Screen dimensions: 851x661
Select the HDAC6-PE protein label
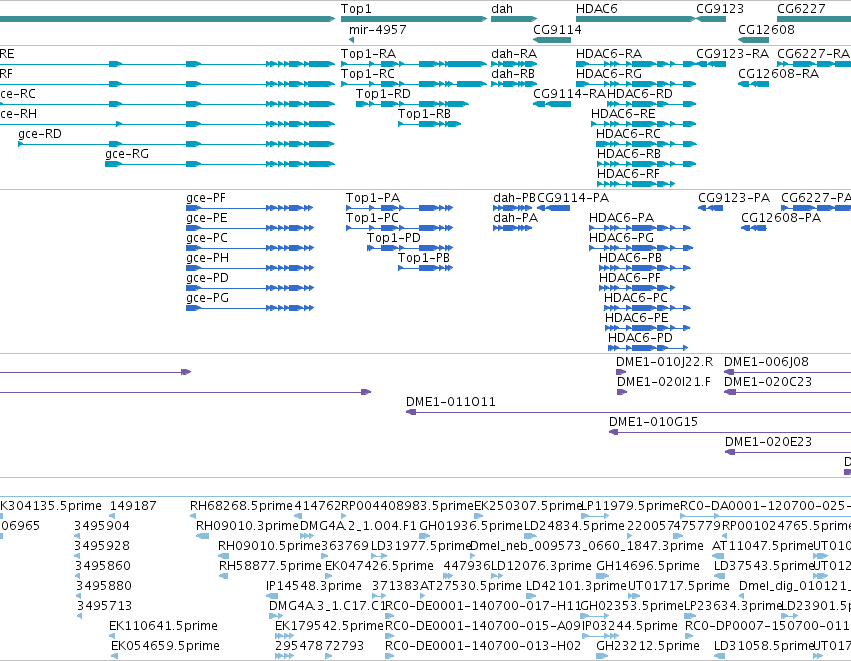637,318
